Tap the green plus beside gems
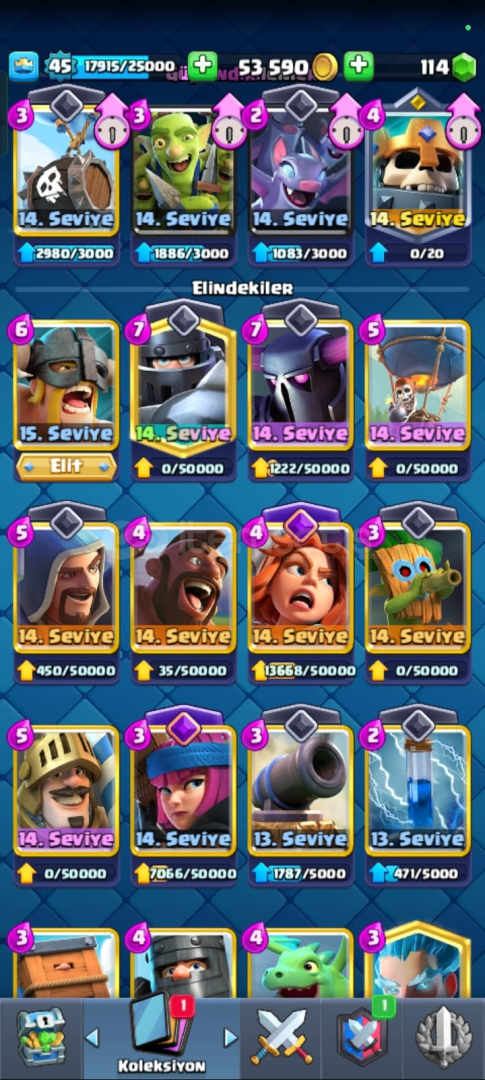Image resolution: width=485 pixels, height=1080 pixels. pos(358,66)
